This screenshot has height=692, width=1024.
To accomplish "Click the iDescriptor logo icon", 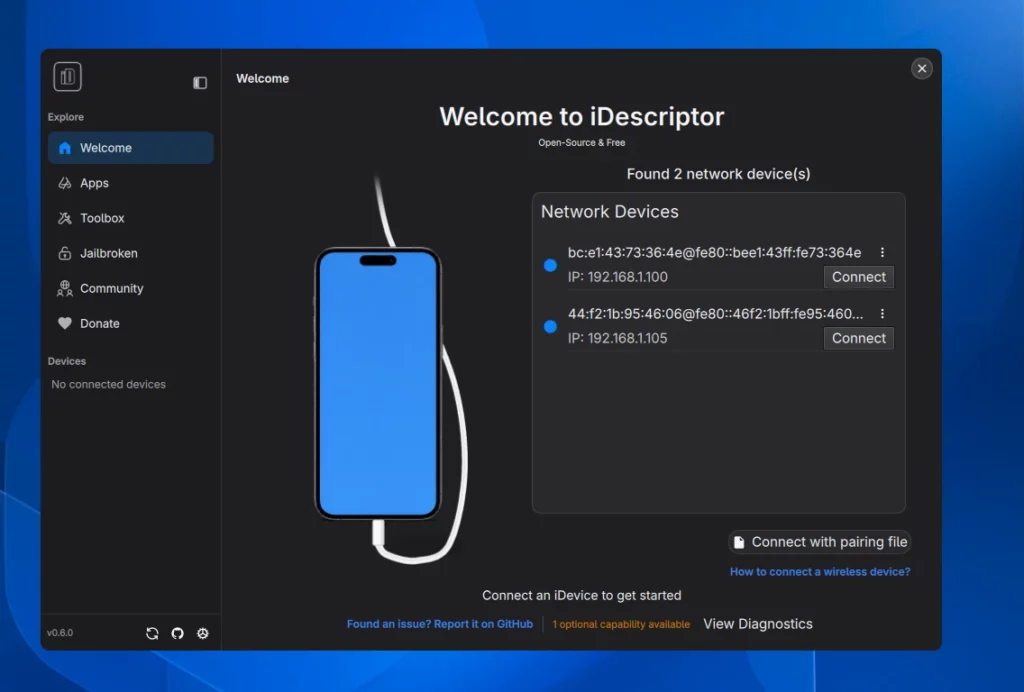I will (x=67, y=77).
